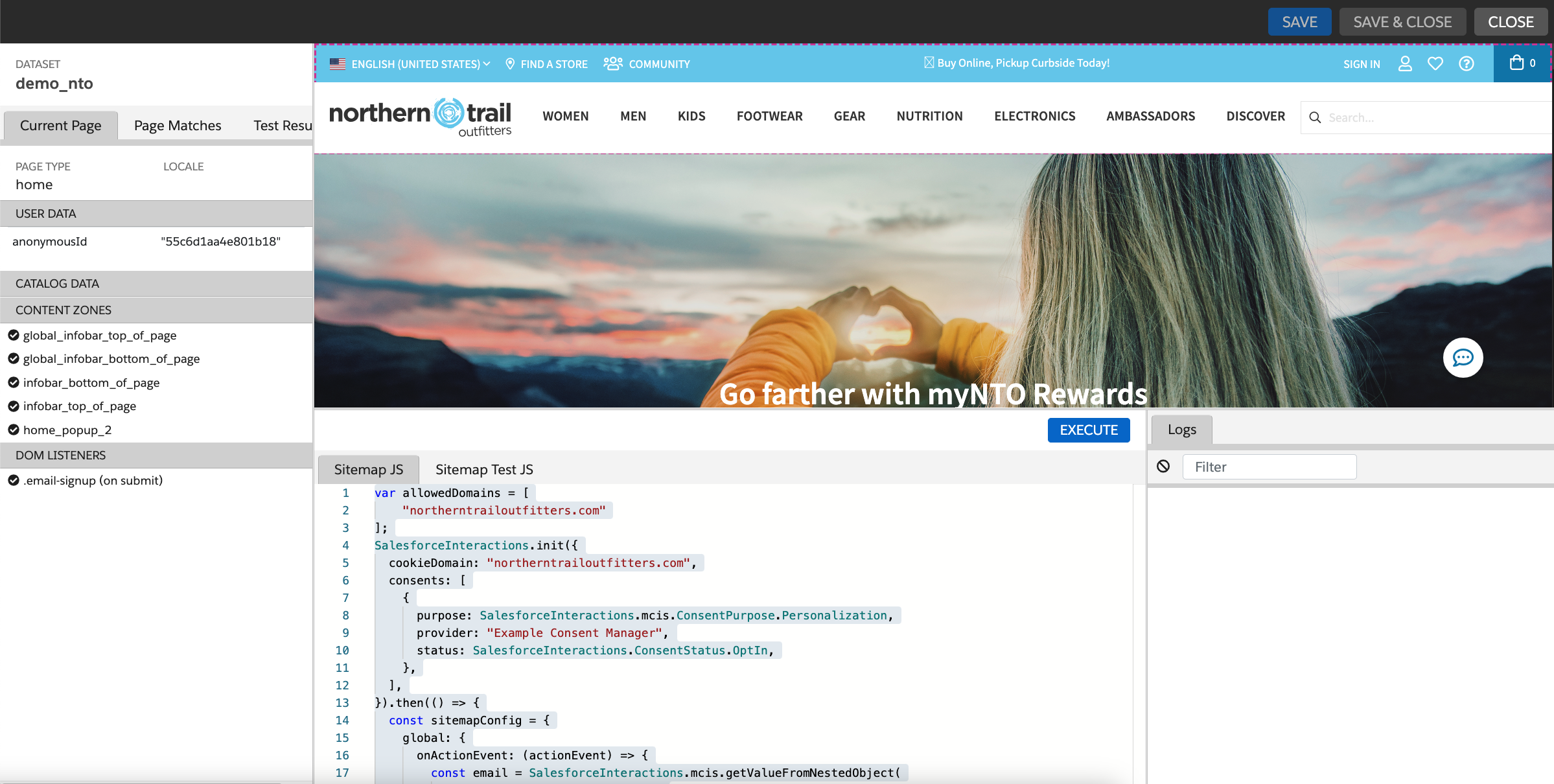Click the Find a Store pin icon
The width and height of the screenshot is (1554, 784).
510,64
